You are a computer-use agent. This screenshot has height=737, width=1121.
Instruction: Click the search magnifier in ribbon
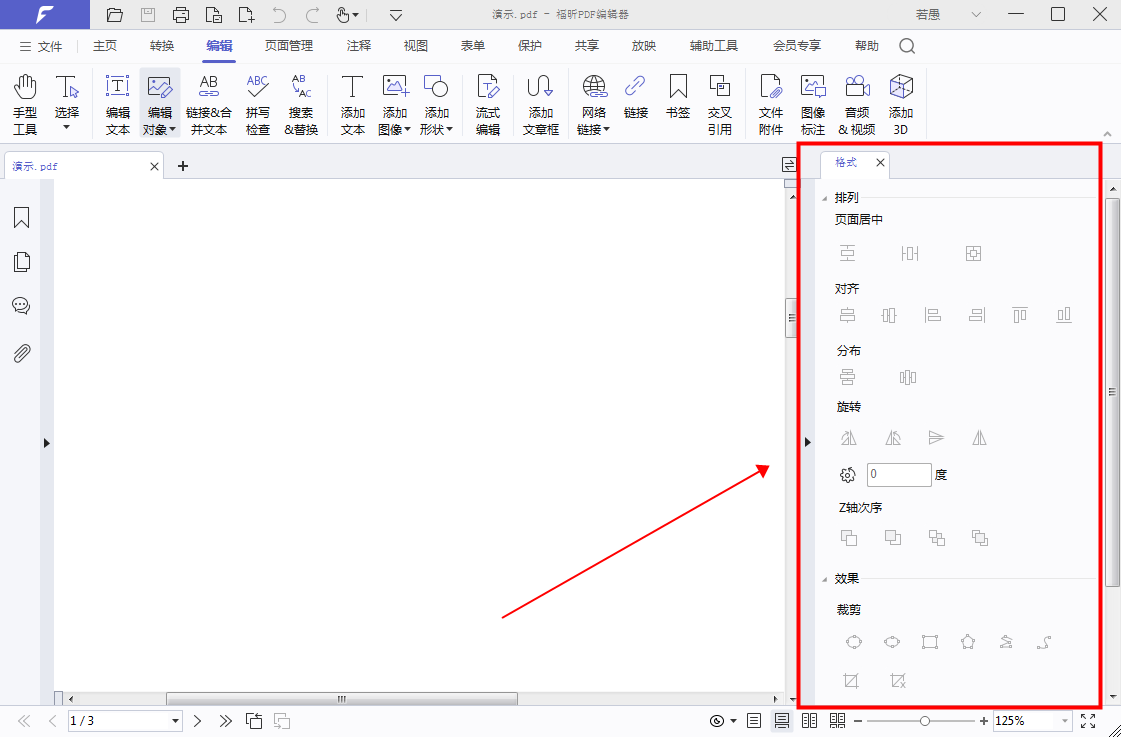[907, 46]
